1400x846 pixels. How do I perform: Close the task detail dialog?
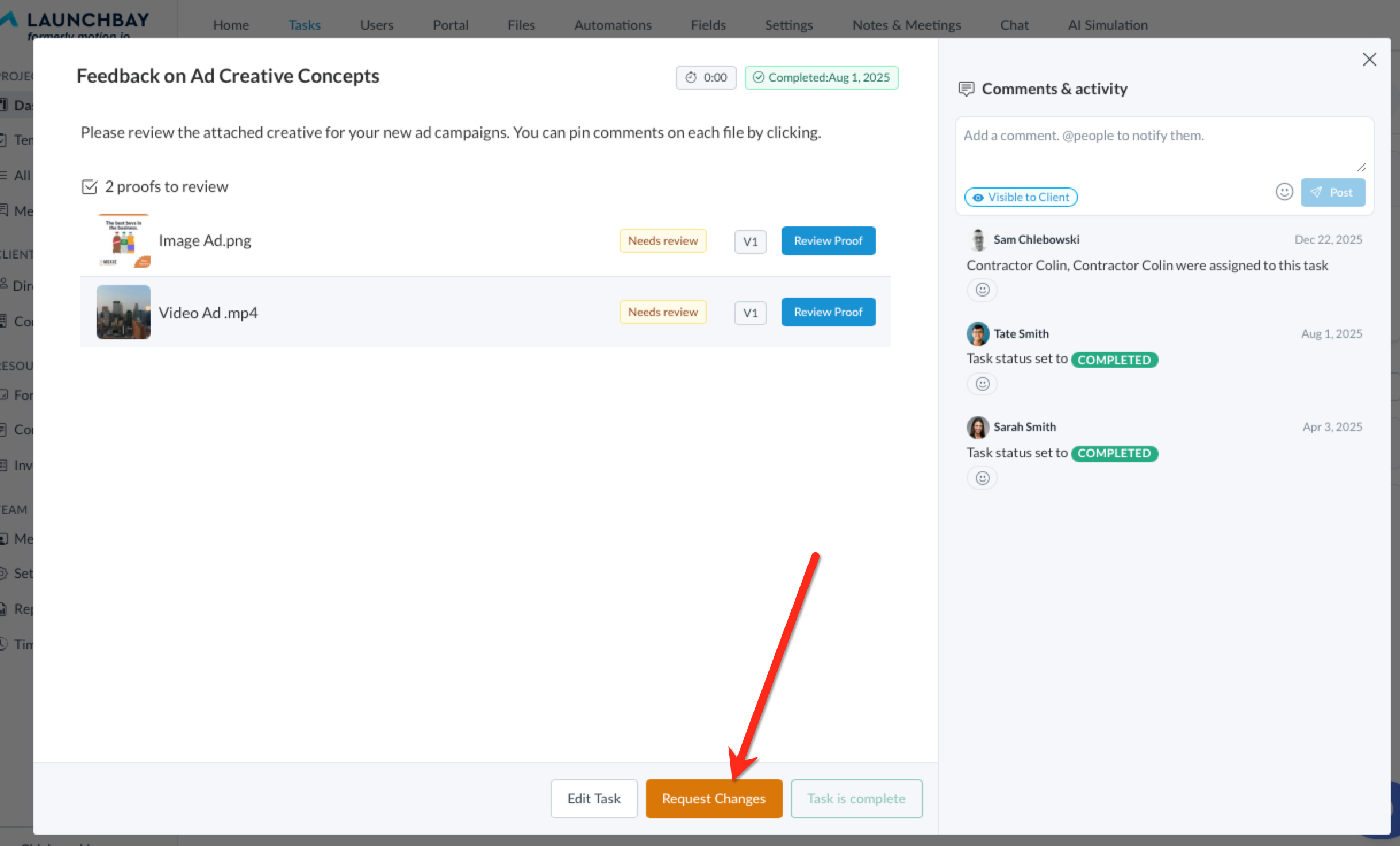pos(1369,60)
